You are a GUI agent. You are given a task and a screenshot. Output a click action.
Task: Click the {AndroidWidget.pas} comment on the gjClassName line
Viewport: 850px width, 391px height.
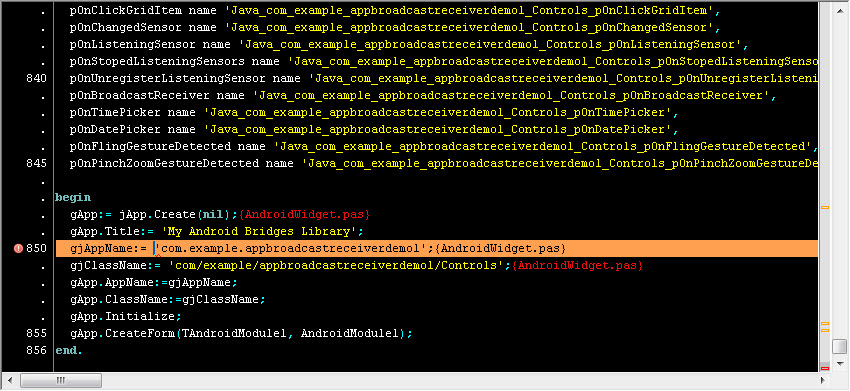577,266
